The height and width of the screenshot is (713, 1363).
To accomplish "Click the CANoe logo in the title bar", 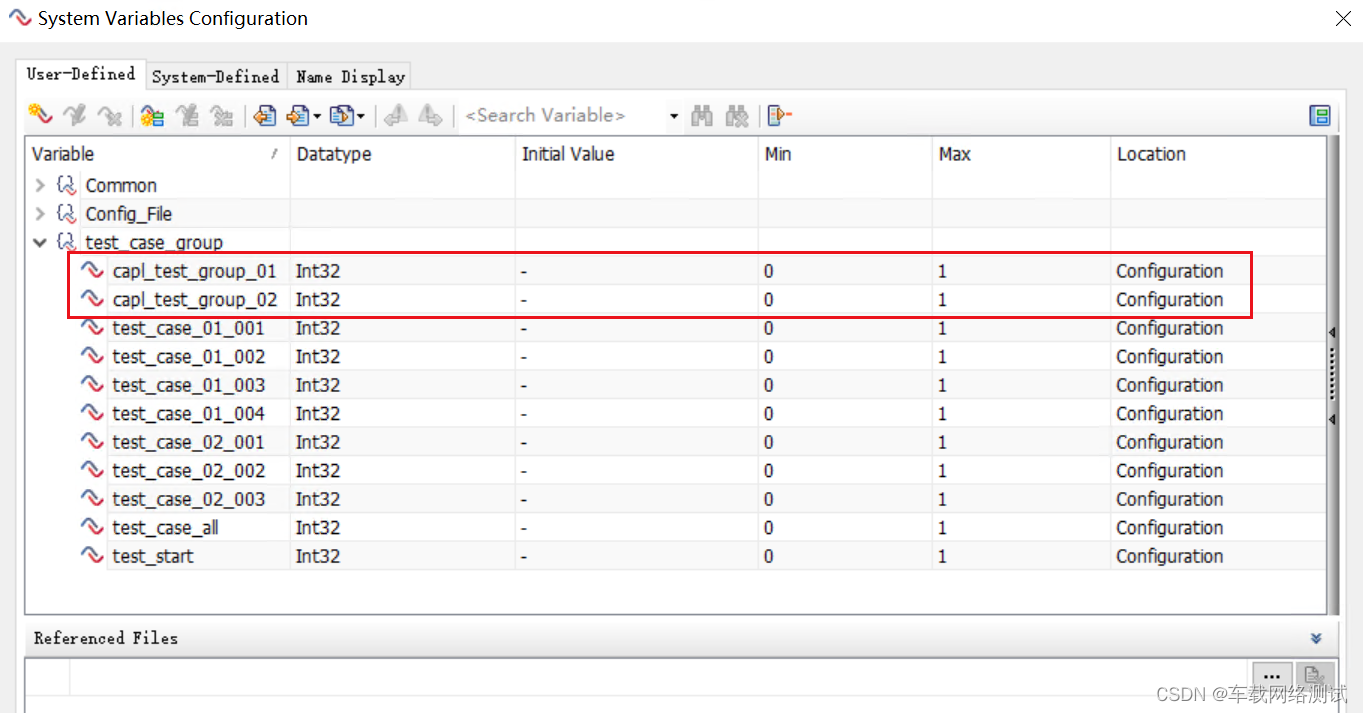I will (19, 18).
